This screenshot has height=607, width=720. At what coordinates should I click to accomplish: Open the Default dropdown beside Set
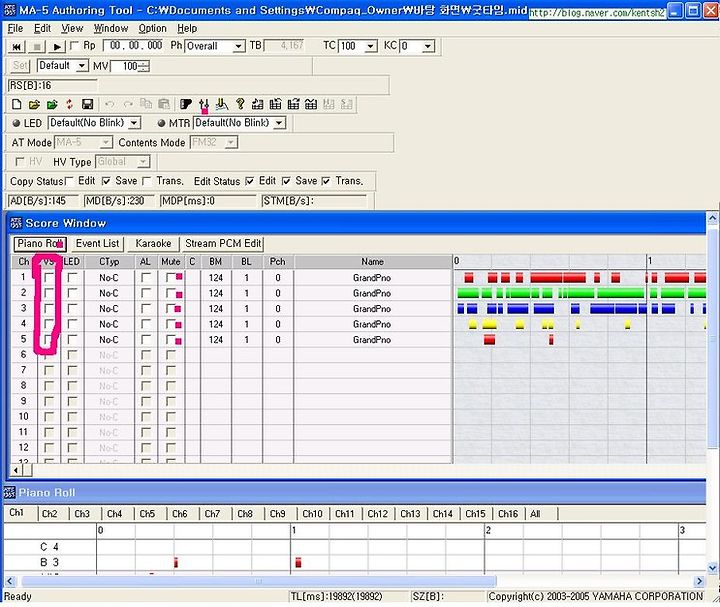tap(82, 66)
